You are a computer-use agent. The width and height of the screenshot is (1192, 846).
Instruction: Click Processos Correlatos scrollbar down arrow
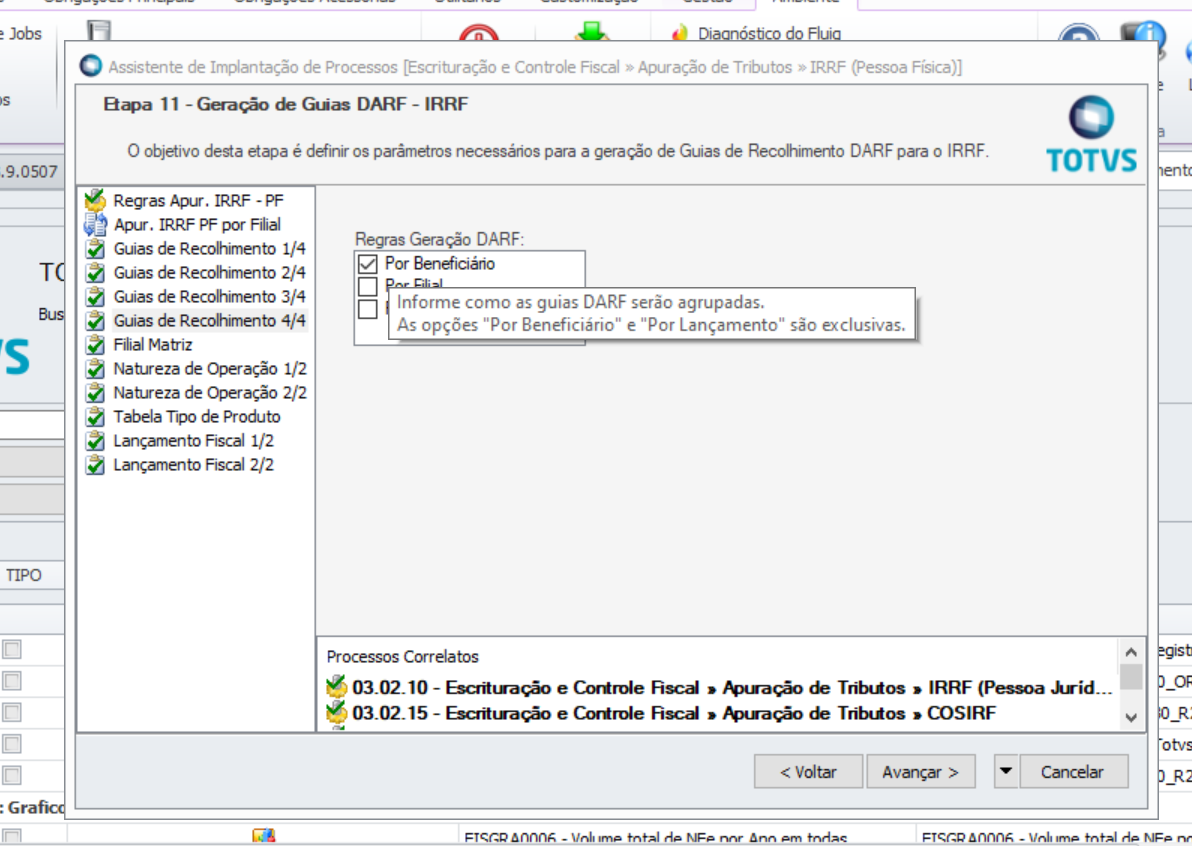[1131, 717]
